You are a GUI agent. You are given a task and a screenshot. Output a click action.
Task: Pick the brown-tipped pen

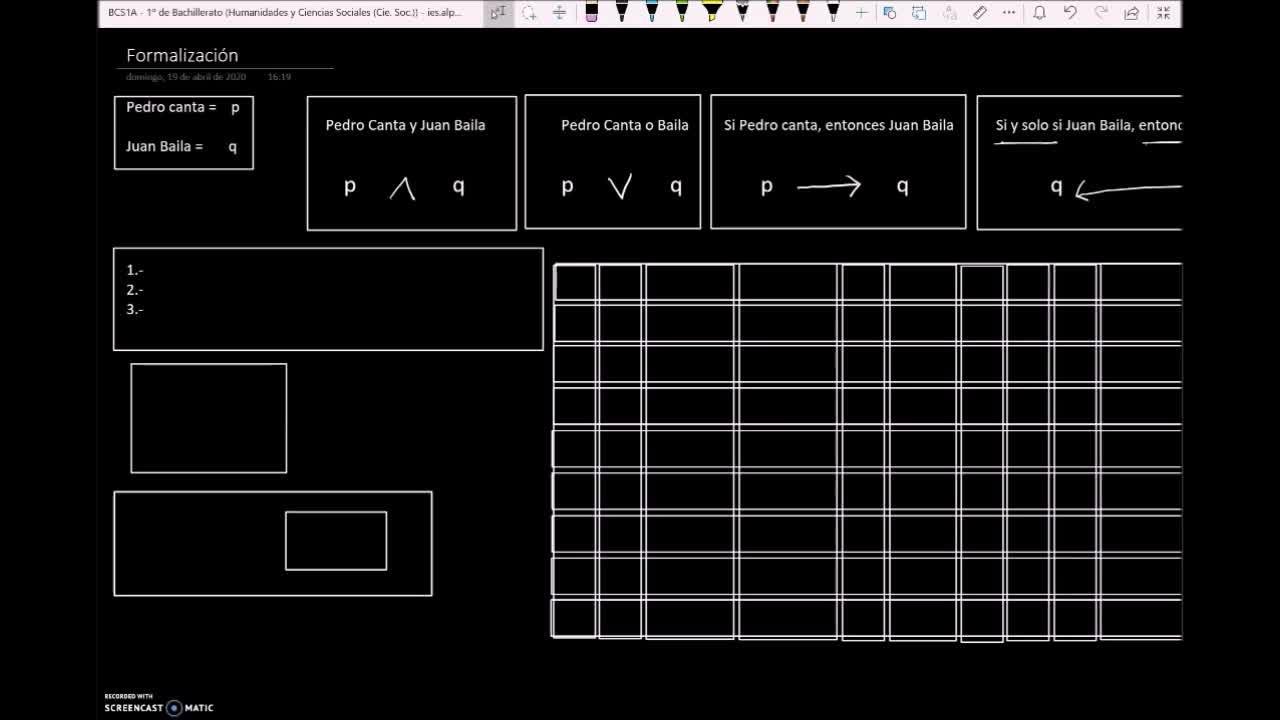pos(802,12)
